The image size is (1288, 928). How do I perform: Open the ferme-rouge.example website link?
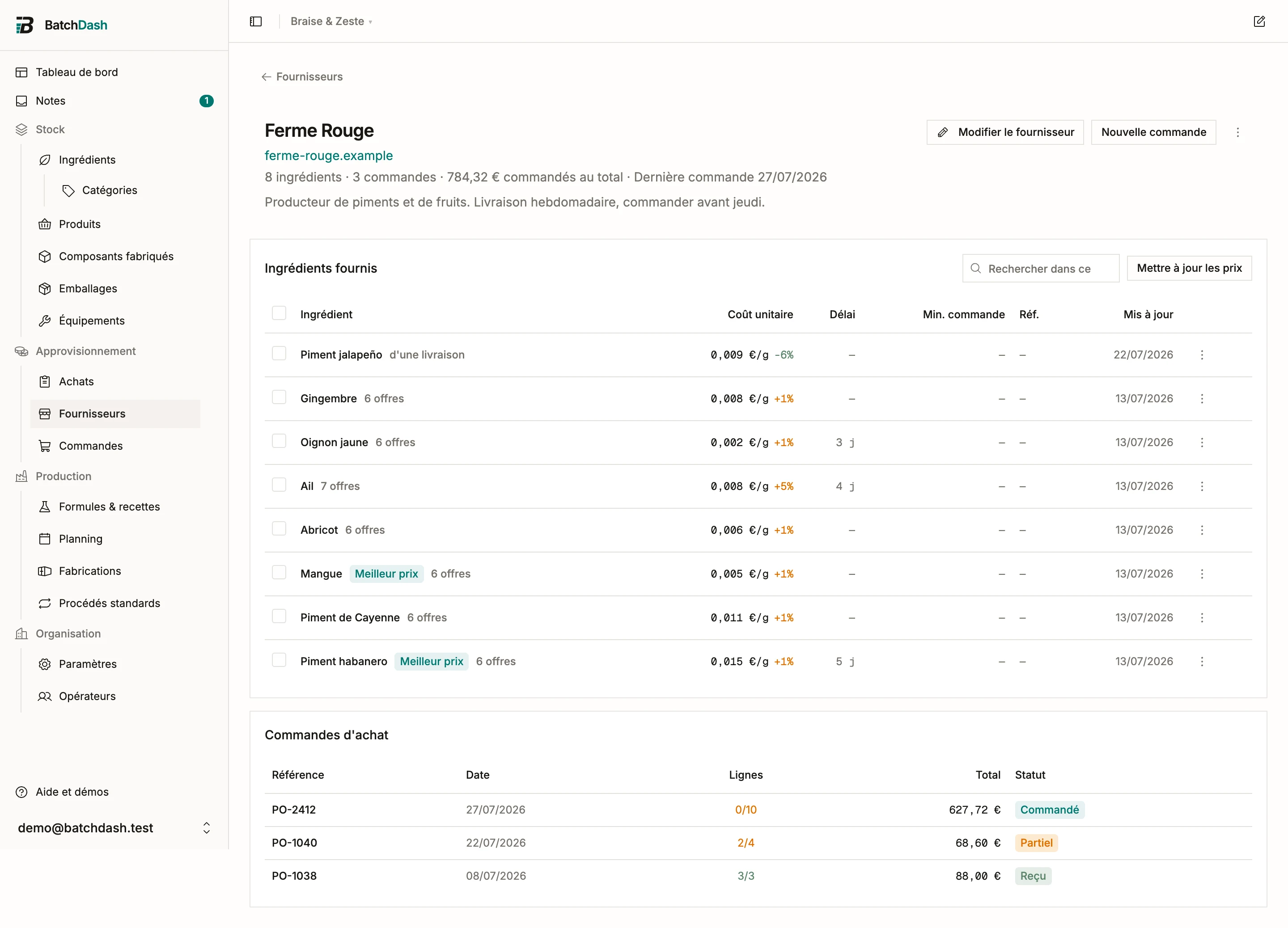[328, 156]
